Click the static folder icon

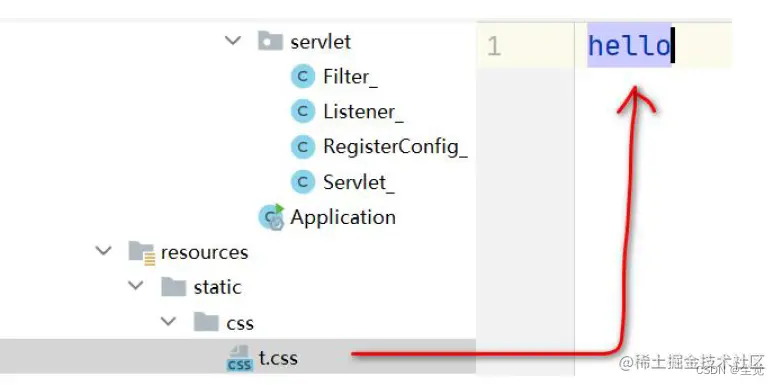coord(174,287)
